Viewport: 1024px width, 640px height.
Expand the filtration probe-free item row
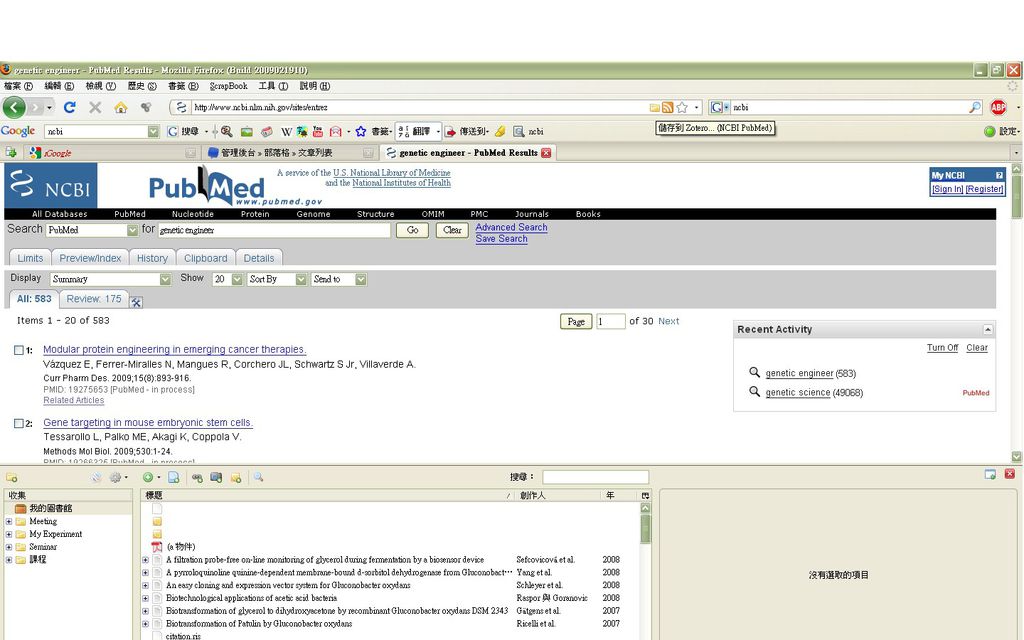click(x=146, y=560)
